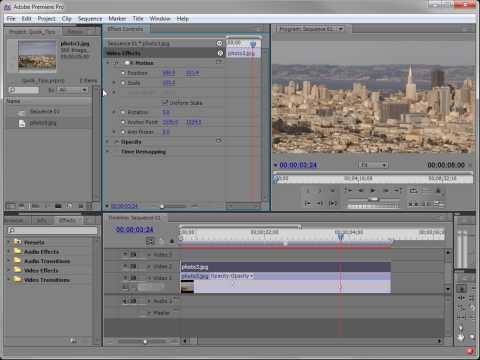Go to next edit point in Program monitor
Viewport: 480px width, 360px height.
(x=398, y=190)
